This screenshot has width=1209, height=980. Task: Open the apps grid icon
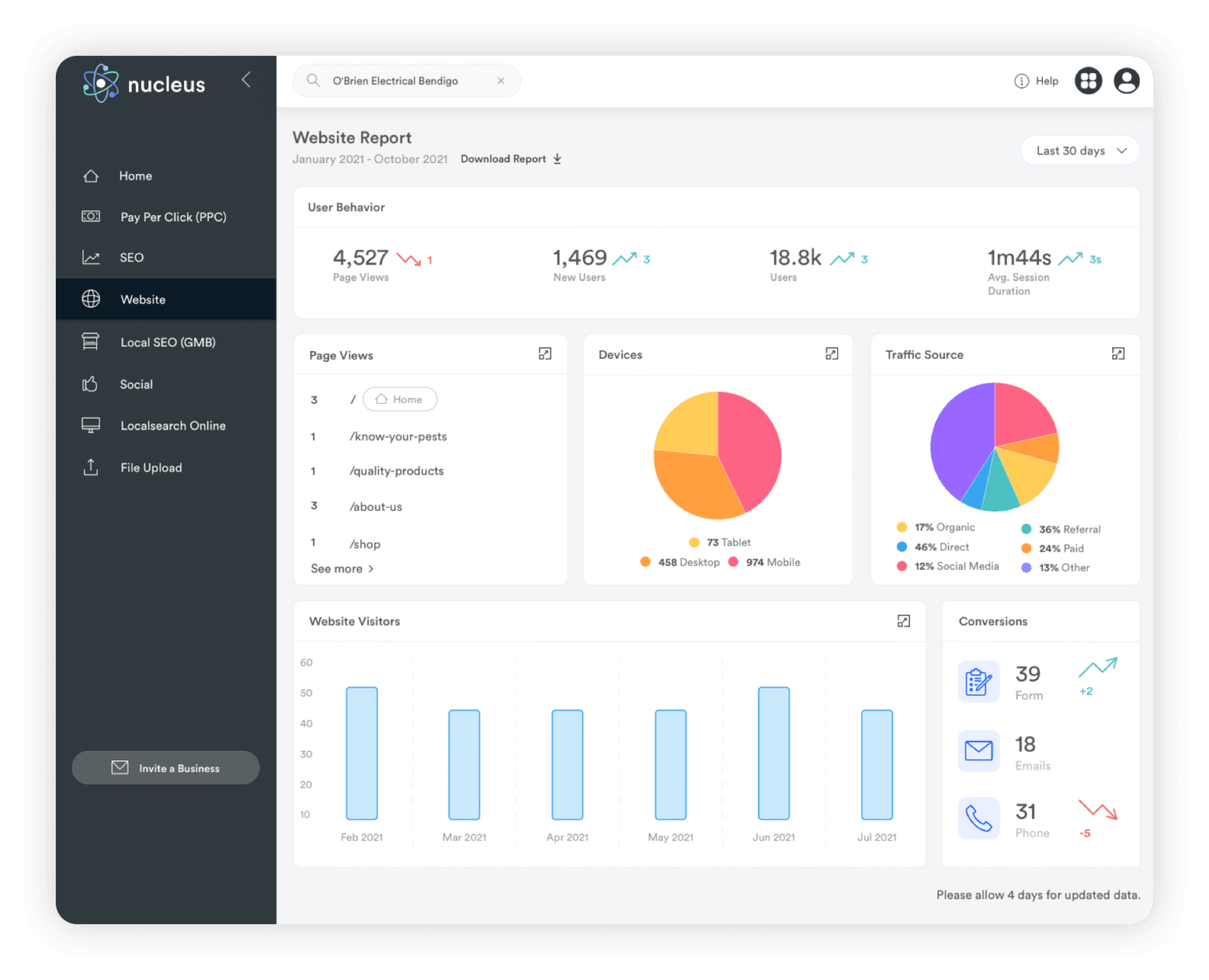tap(1089, 80)
